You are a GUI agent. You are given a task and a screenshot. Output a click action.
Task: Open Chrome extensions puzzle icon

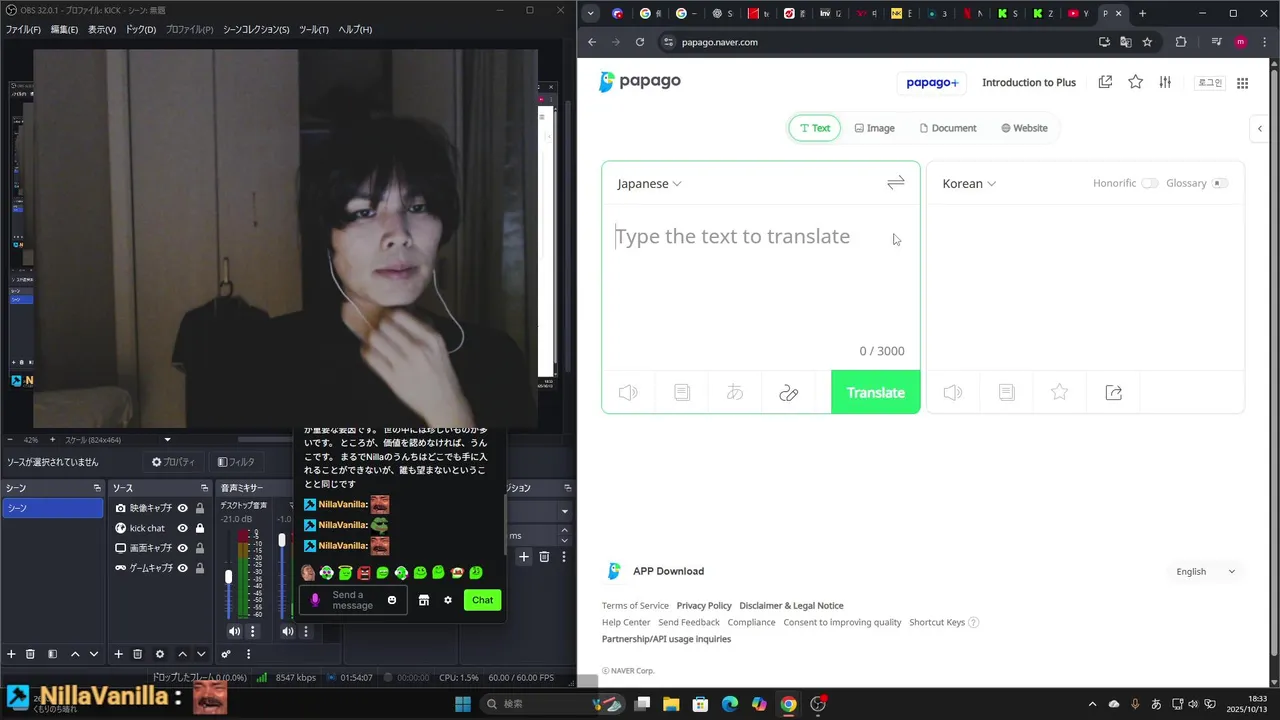coord(1181,42)
